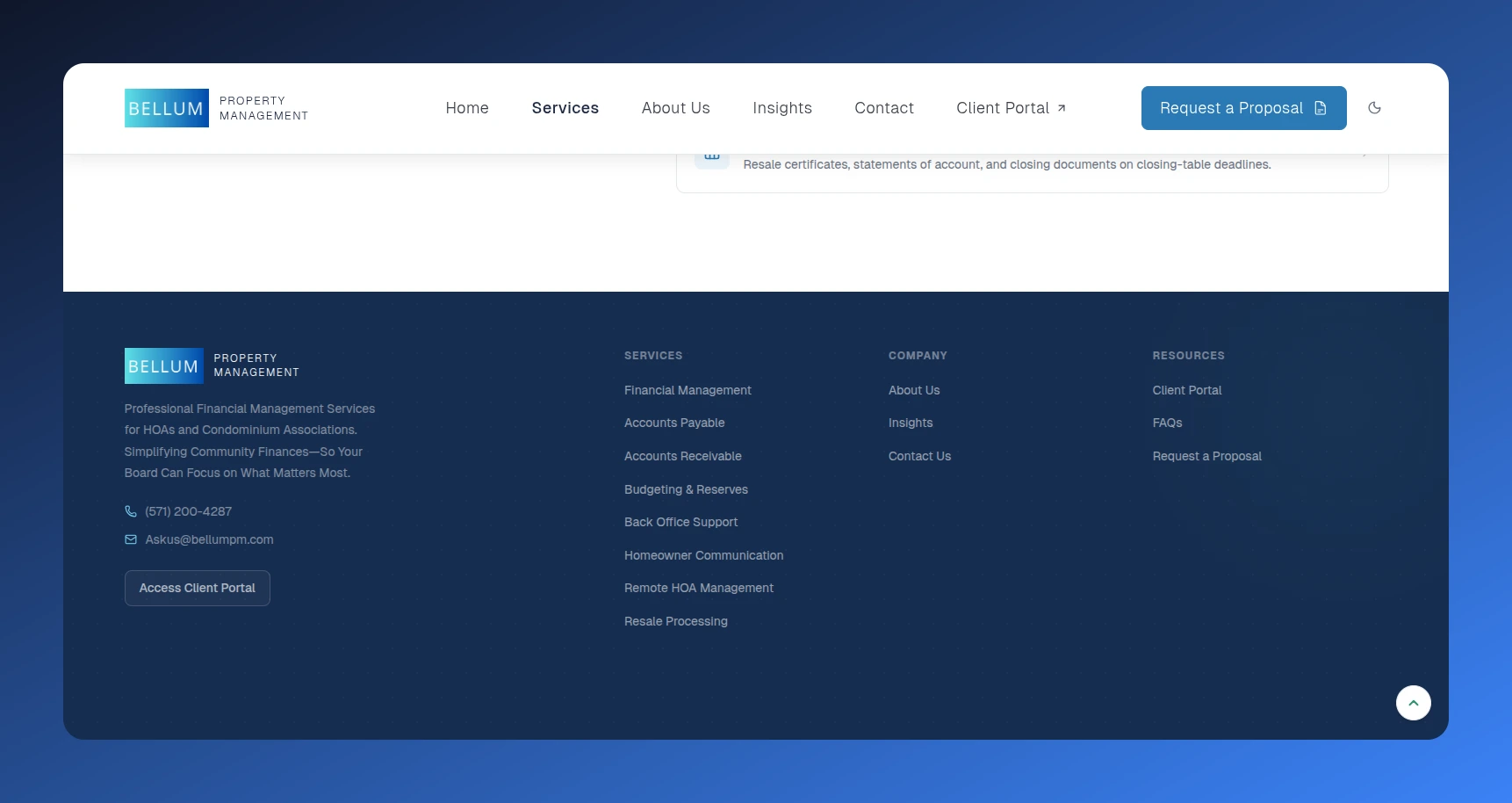Click the phone icon beside (571) 200-4287
This screenshot has height=803, width=1512.
(131, 511)
